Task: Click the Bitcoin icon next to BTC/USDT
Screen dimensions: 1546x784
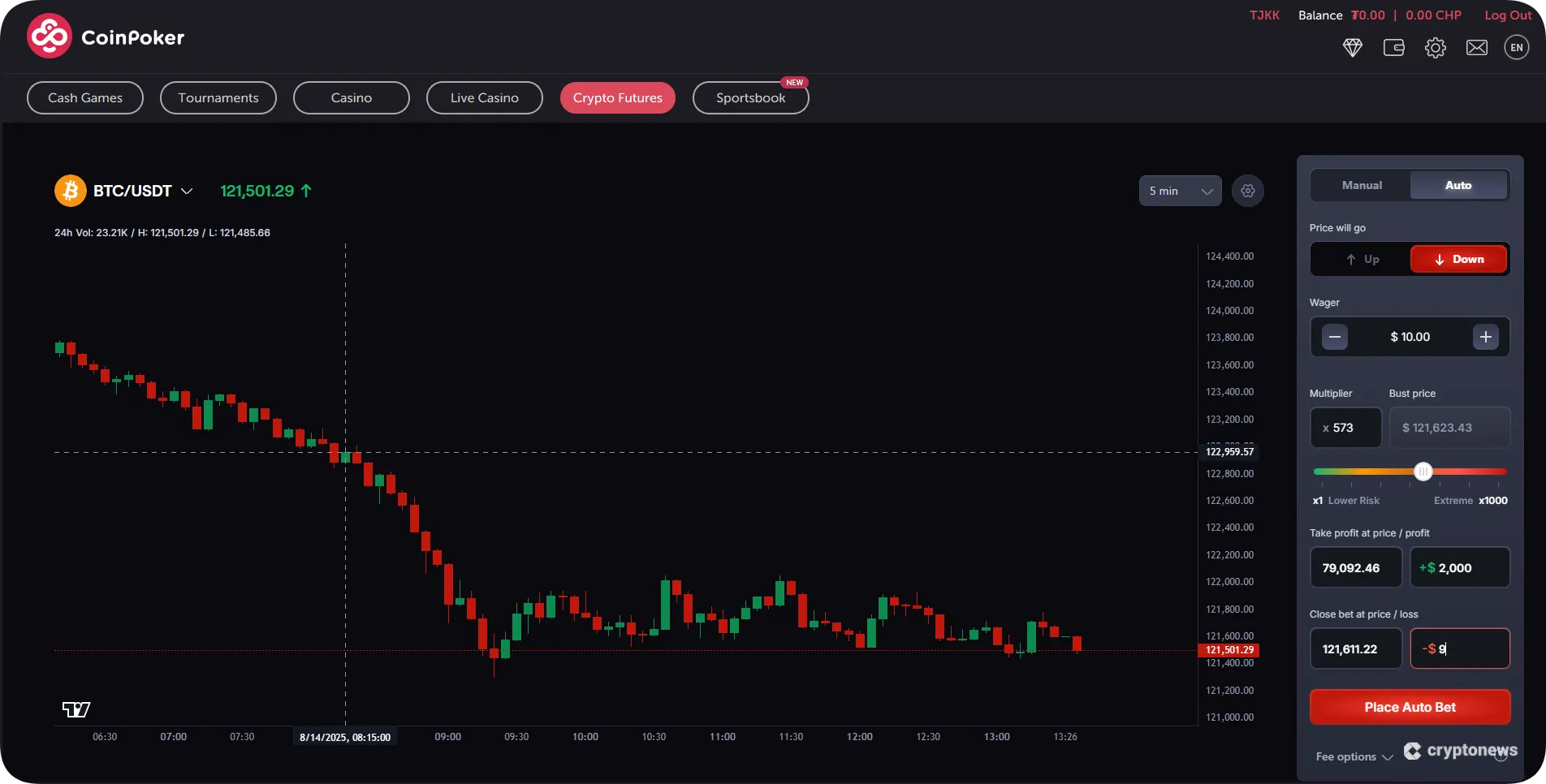Action: (70, 190)
